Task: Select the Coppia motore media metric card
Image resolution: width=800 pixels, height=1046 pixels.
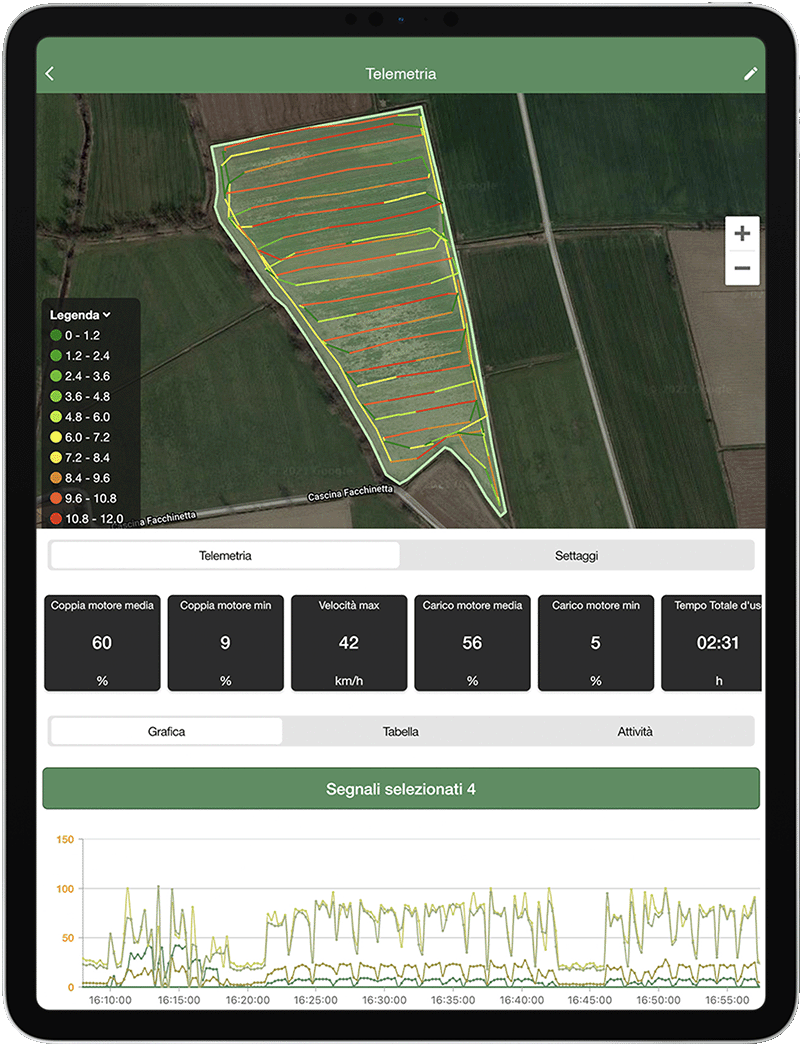Action: [x=101, y=643]
